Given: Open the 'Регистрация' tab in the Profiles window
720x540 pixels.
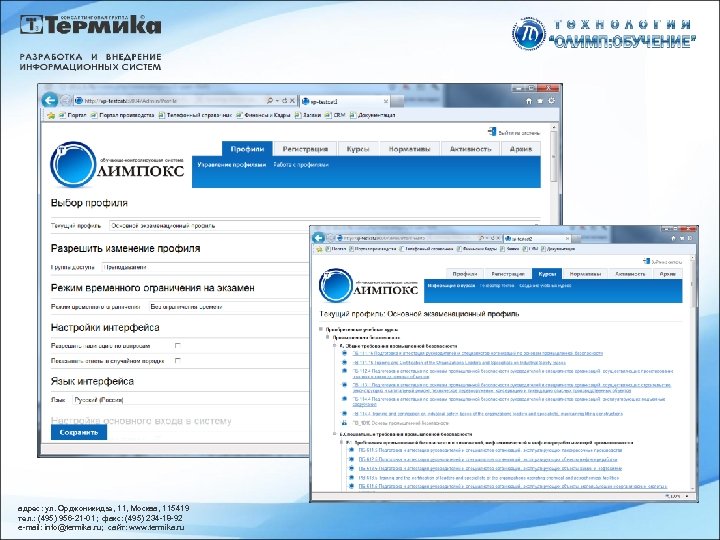Looking at the screenshot, I should pos(305,149).
